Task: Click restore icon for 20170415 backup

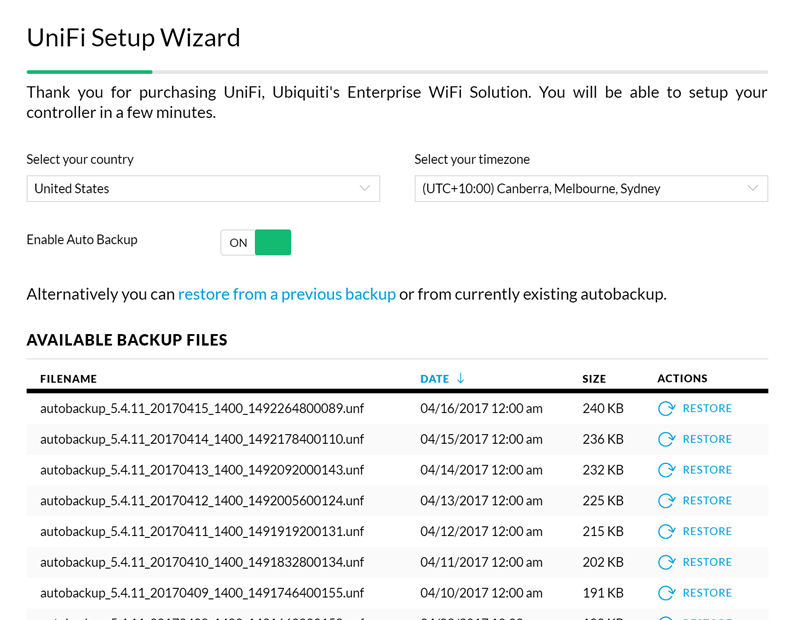Action: click(x=666, y=408)
